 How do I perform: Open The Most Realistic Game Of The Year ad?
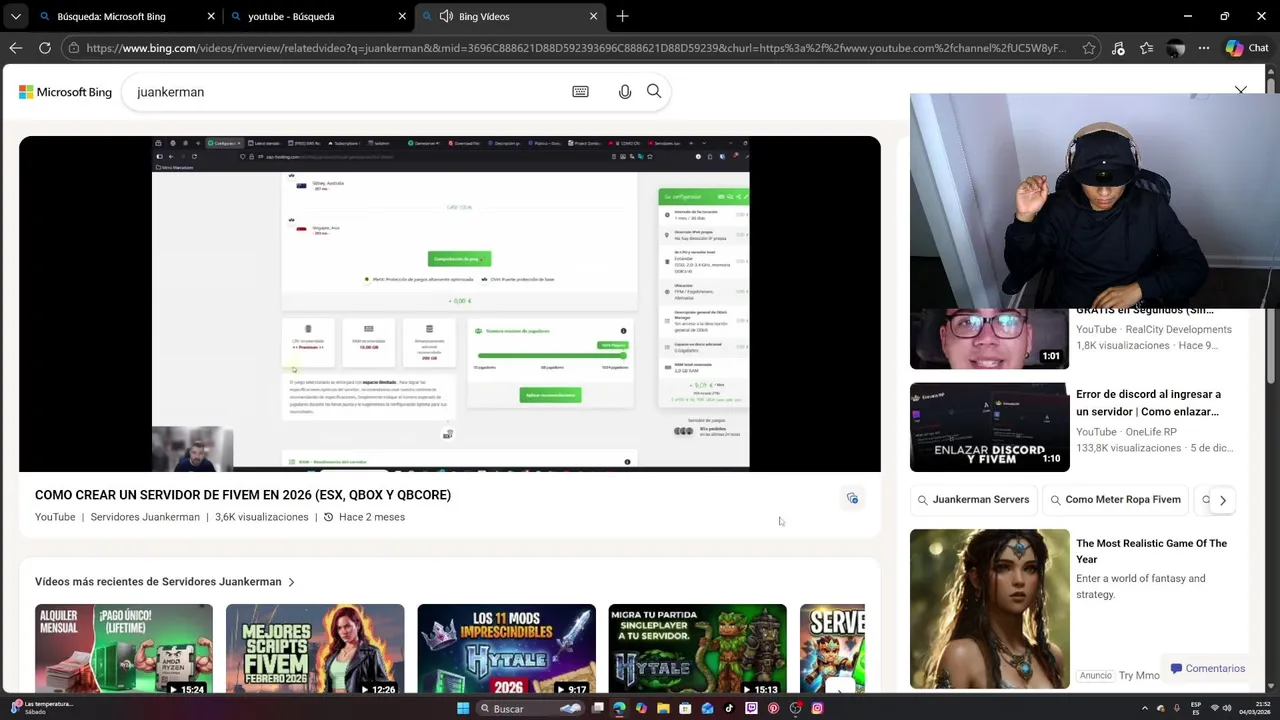pyautogui.click(x=1151, y=551)
